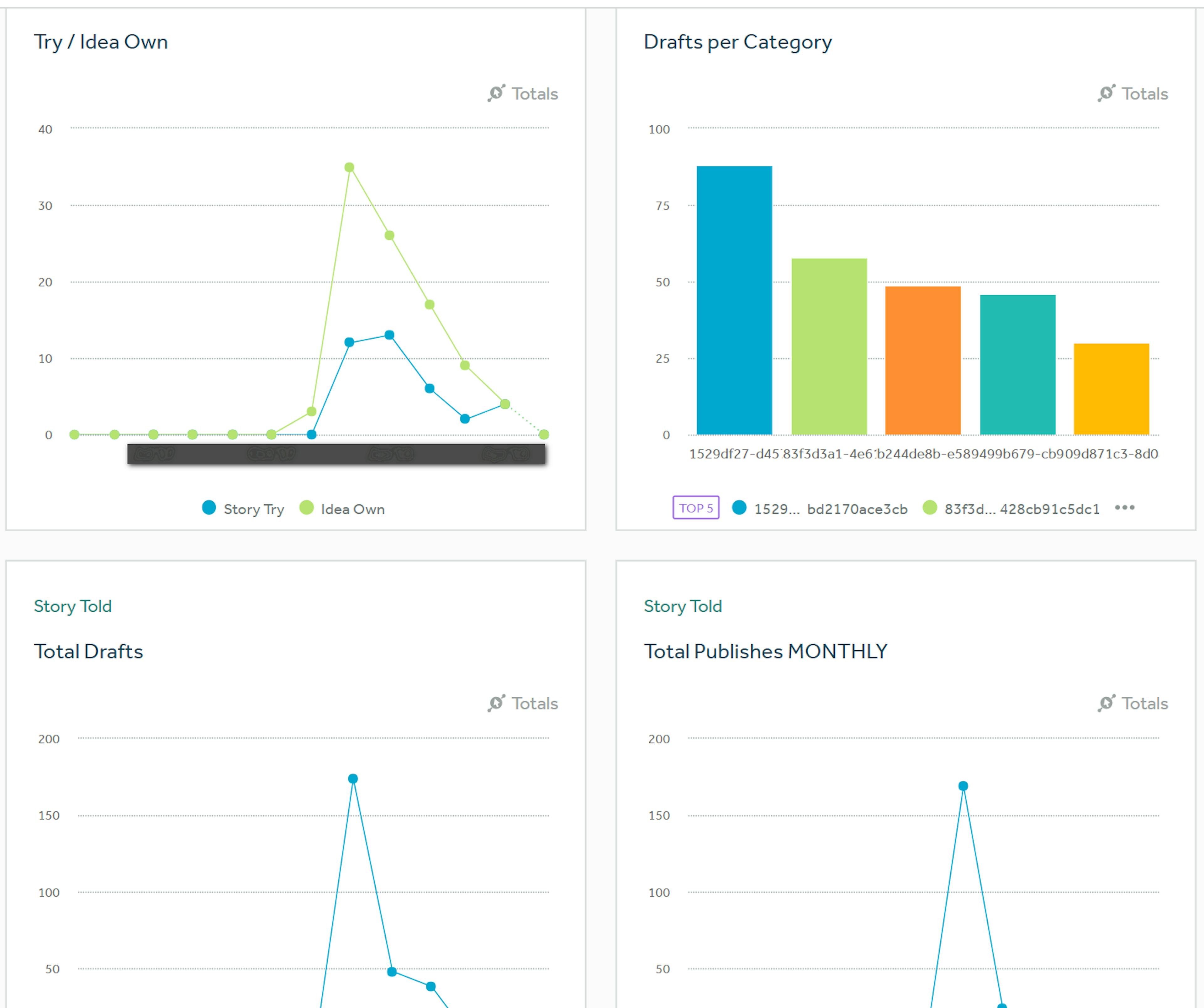Click Total Drafts point near 48

coord(392,972)
